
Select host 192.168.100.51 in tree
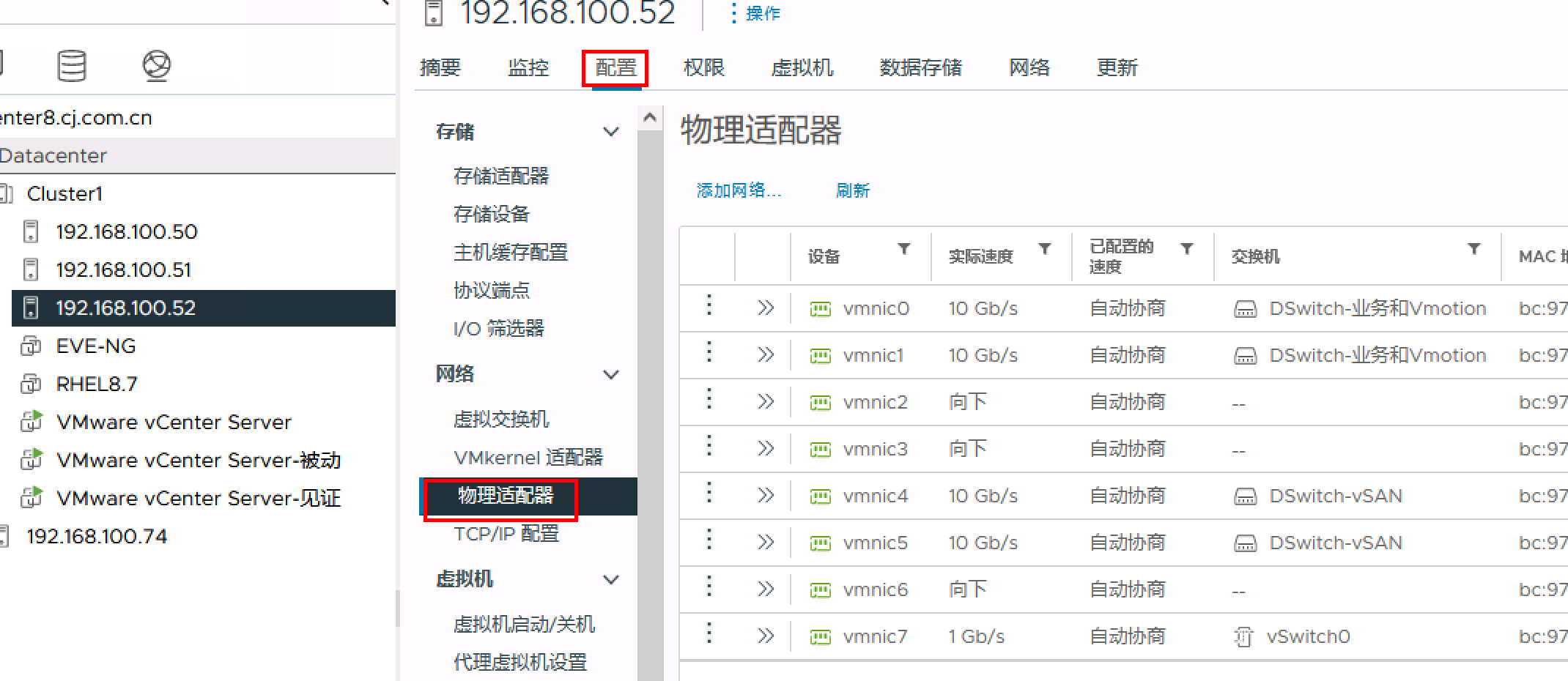pyautogui.click(x=124, y=269)
